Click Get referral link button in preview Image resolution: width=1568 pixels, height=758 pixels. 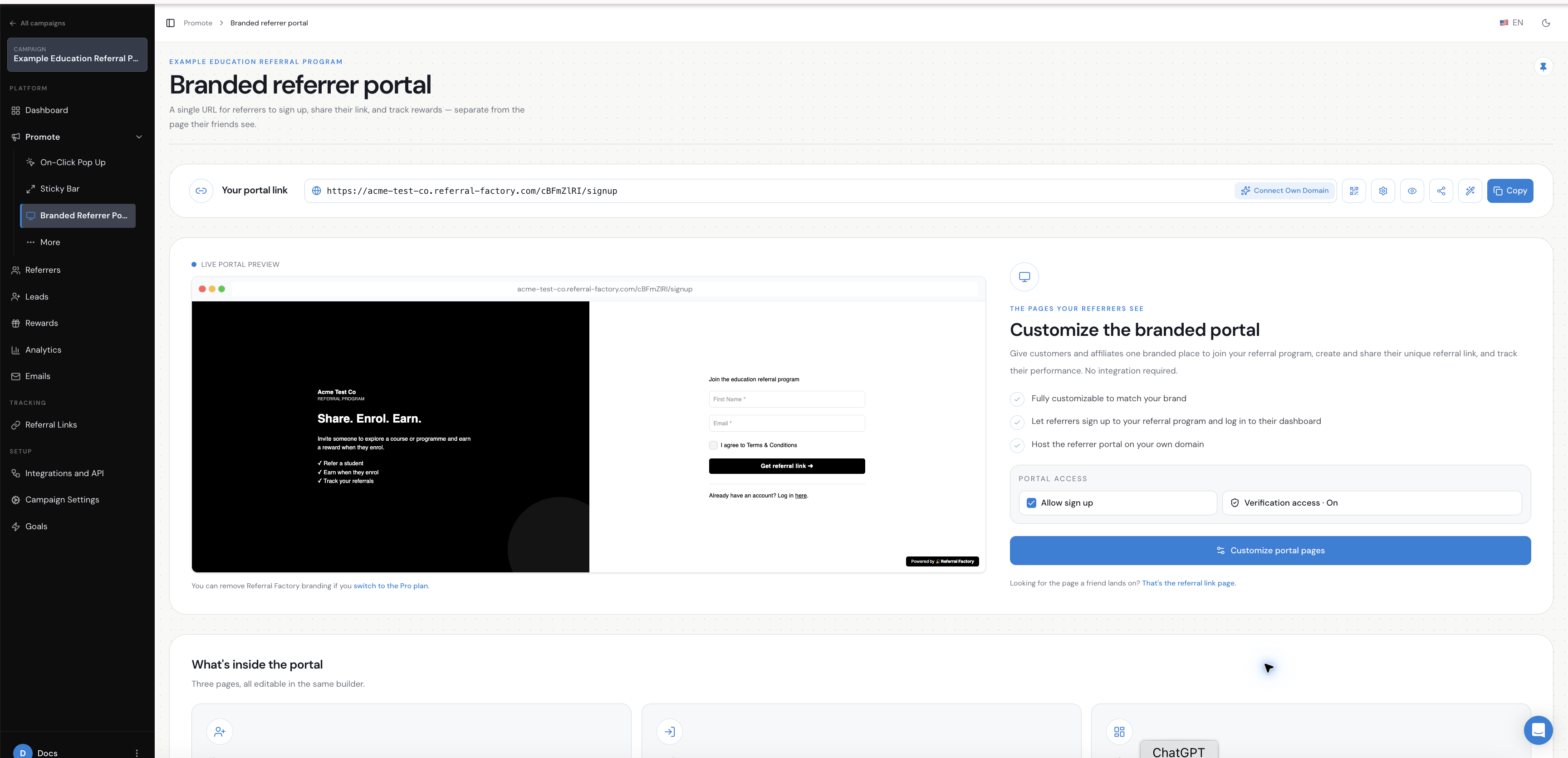[786, 466]
